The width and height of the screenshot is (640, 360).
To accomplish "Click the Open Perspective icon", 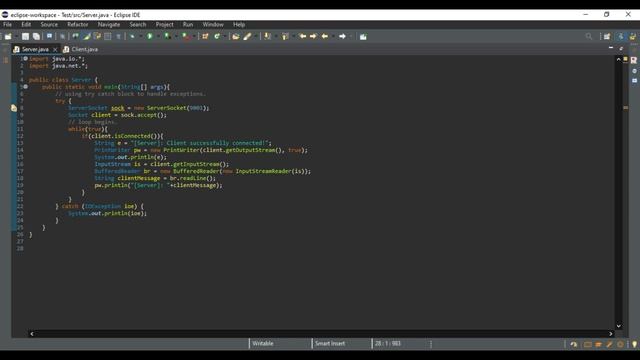I will (607, 37).
